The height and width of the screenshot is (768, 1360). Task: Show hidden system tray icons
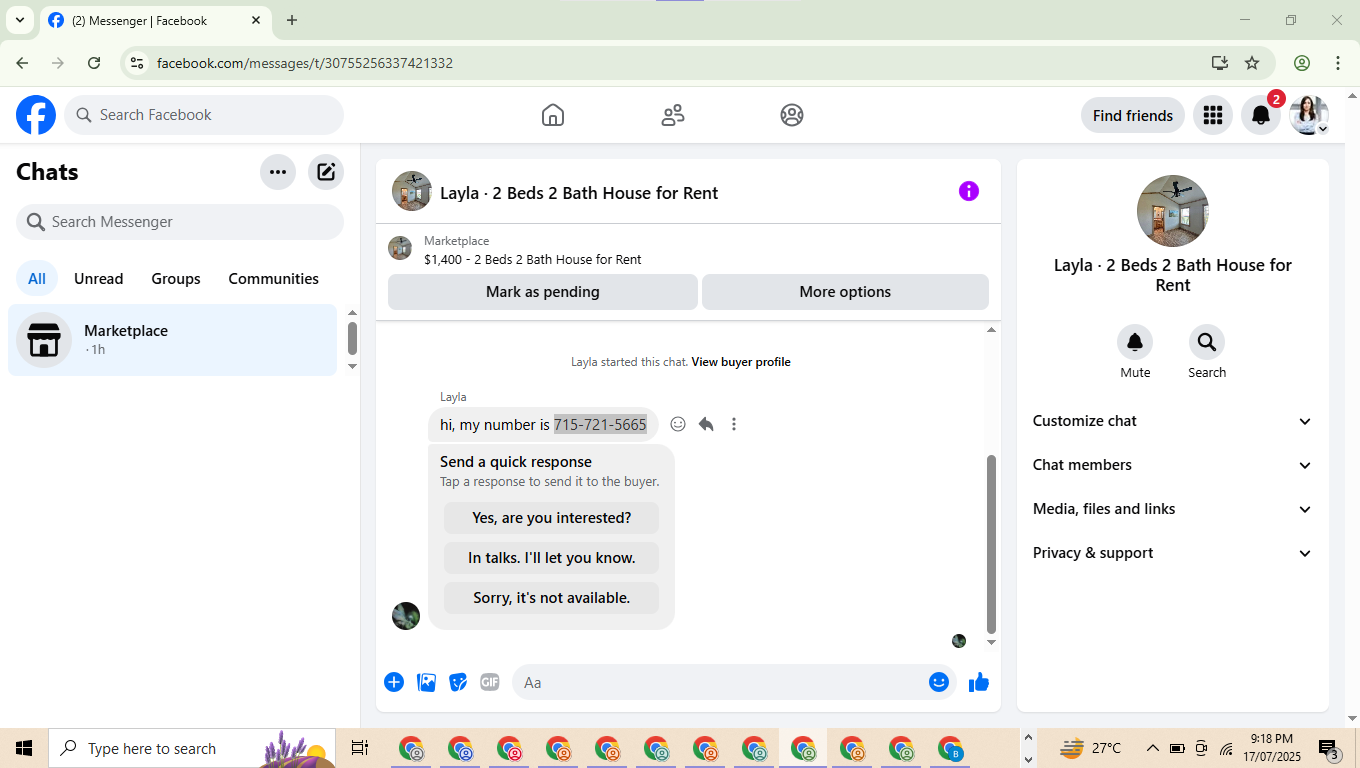pyautogui.click(x=1152, y=748)
